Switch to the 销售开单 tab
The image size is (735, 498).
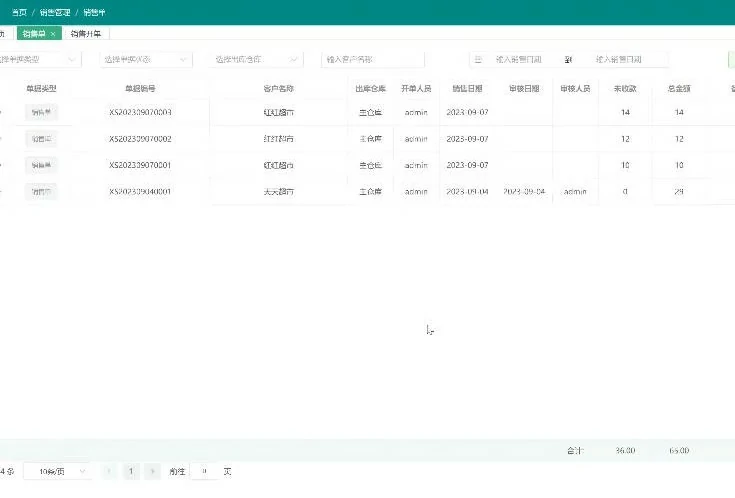click(85, 34)
